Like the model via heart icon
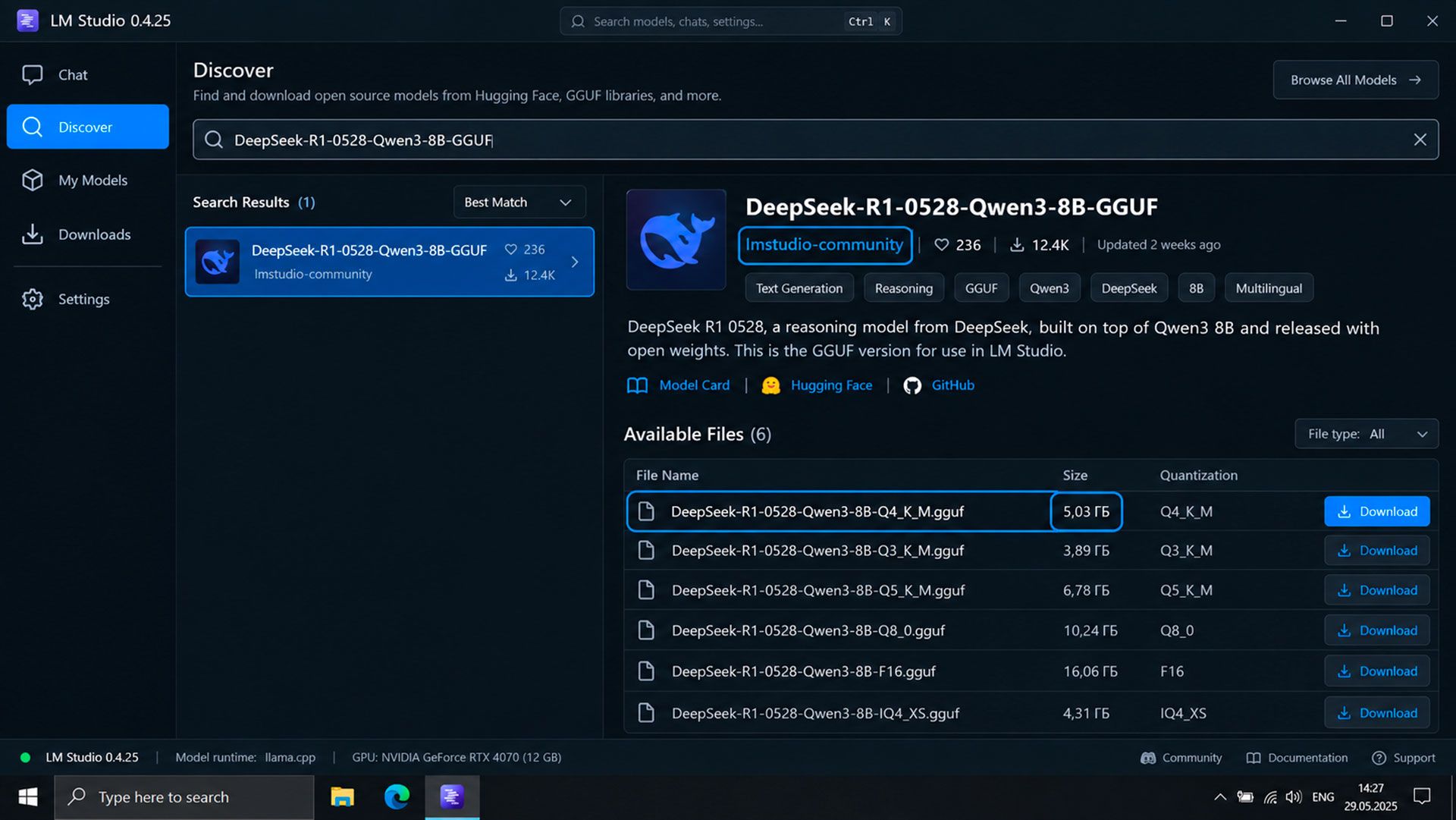1456x820 pixels. pos(941,244)
